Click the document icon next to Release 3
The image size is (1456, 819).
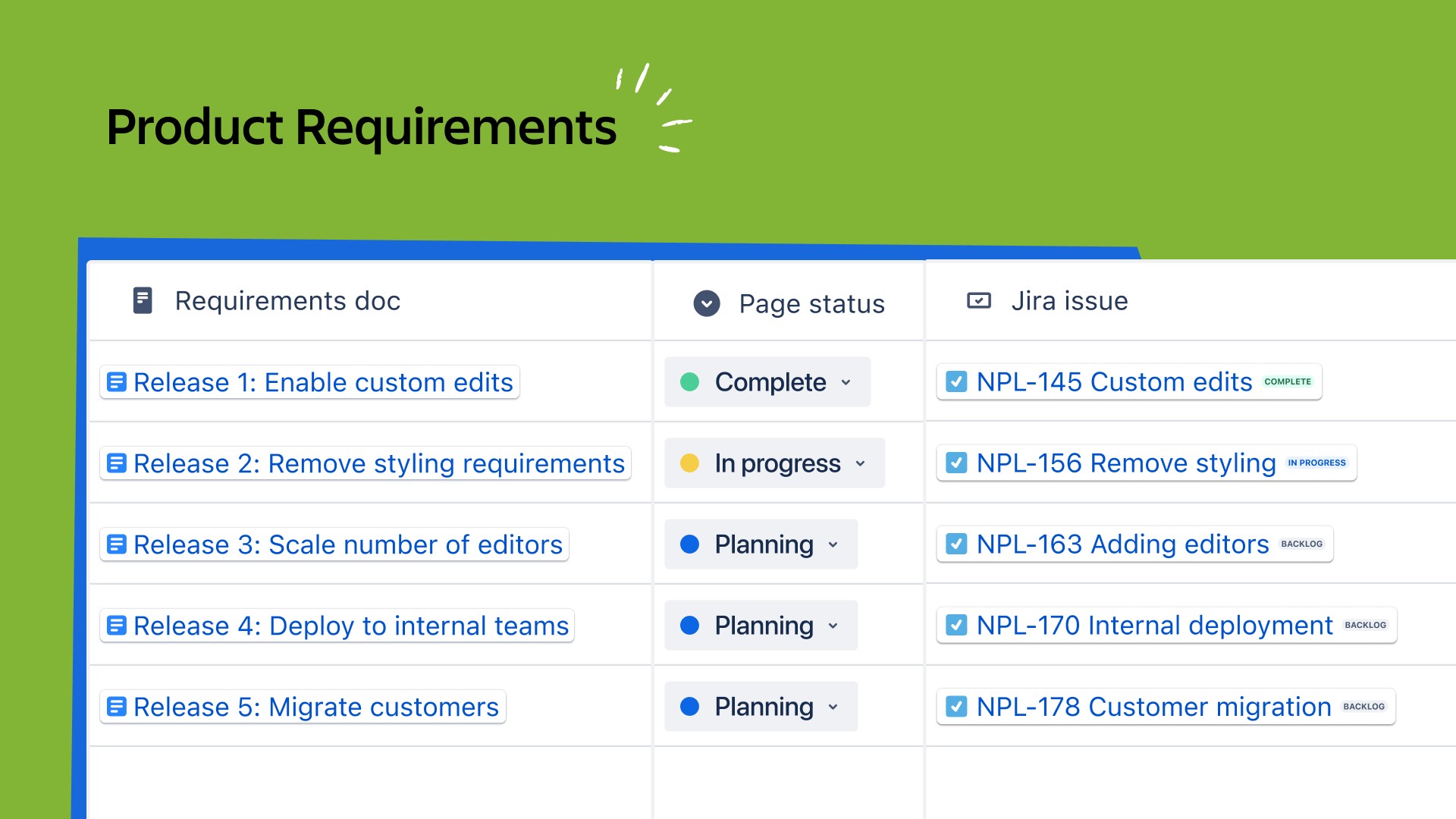click(x=116, y=544)
